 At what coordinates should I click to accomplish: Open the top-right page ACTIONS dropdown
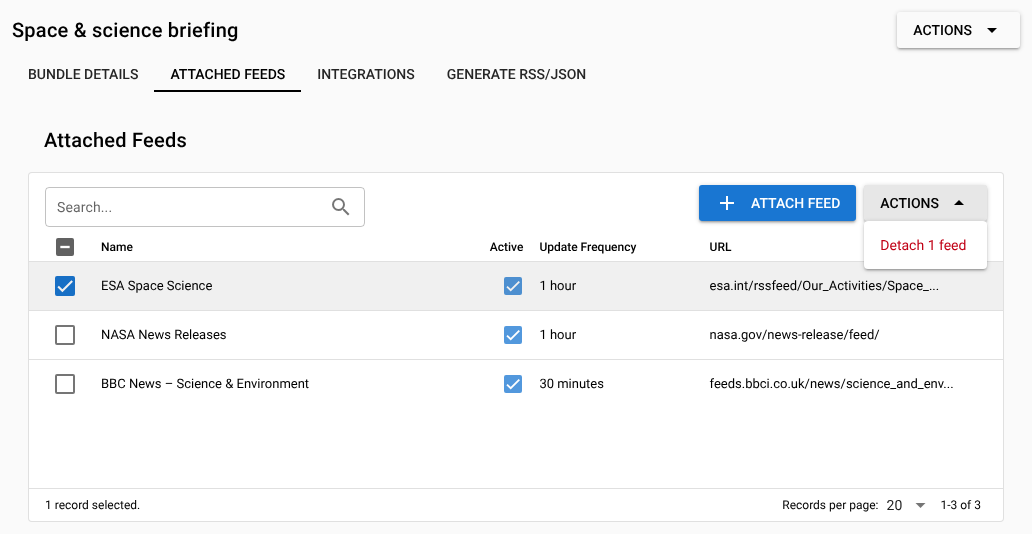tap(958, 30)
